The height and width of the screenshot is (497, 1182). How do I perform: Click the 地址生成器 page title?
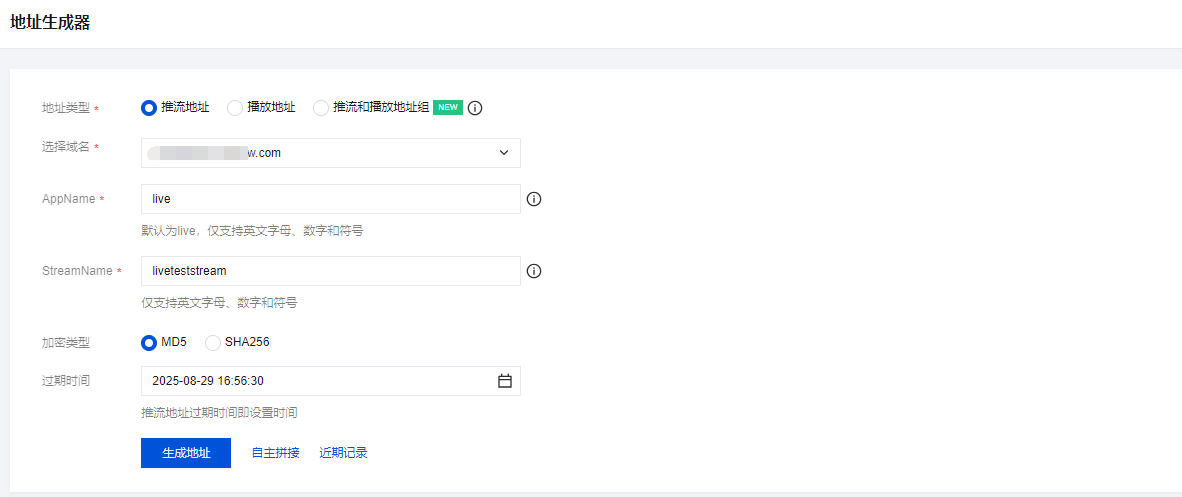pyautogui.click(x=50, y=22)
